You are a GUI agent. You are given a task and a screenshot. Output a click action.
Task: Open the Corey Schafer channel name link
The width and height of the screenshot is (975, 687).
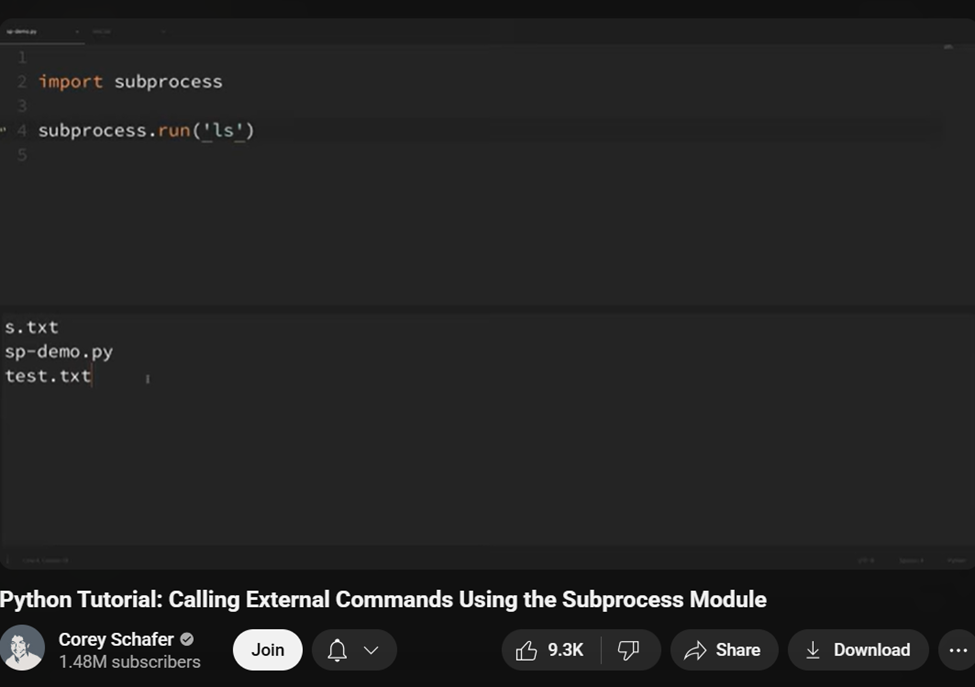pyautogui.click(x=116, y=639)
